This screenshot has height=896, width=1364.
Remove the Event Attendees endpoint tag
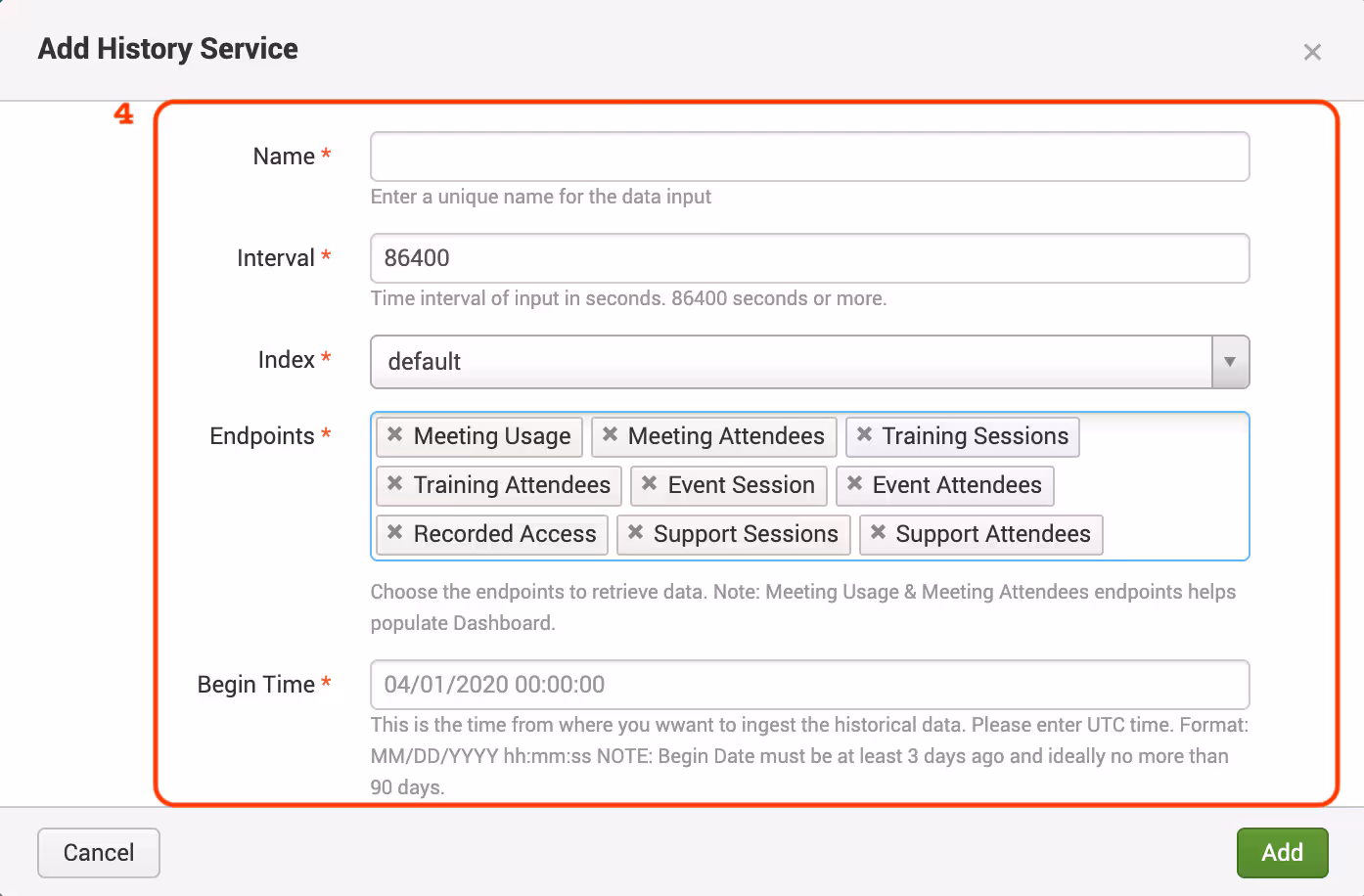pyautogui.click(x=854, y=483)
